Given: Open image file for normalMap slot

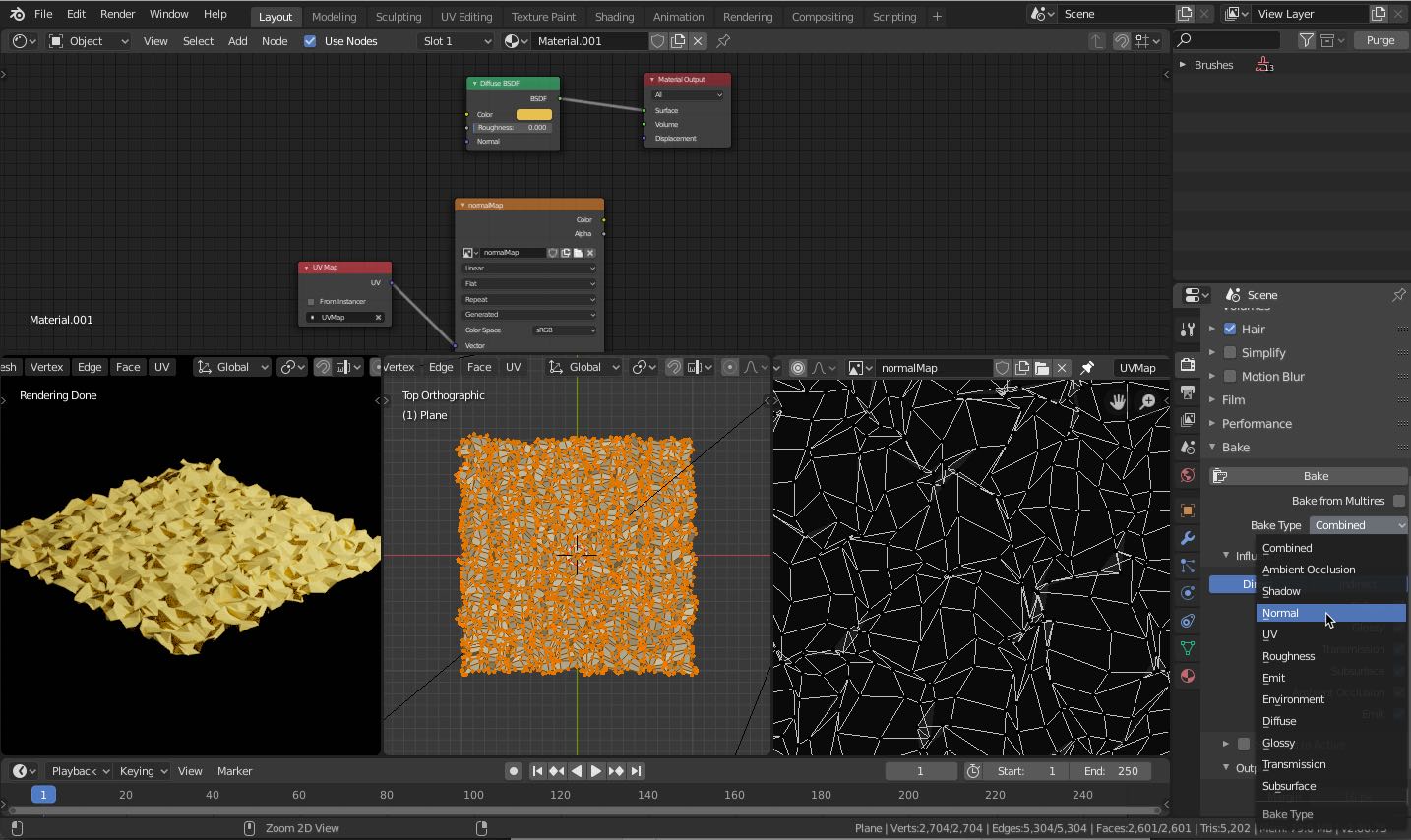Looking at the screenshot, I should [1042, 368].
